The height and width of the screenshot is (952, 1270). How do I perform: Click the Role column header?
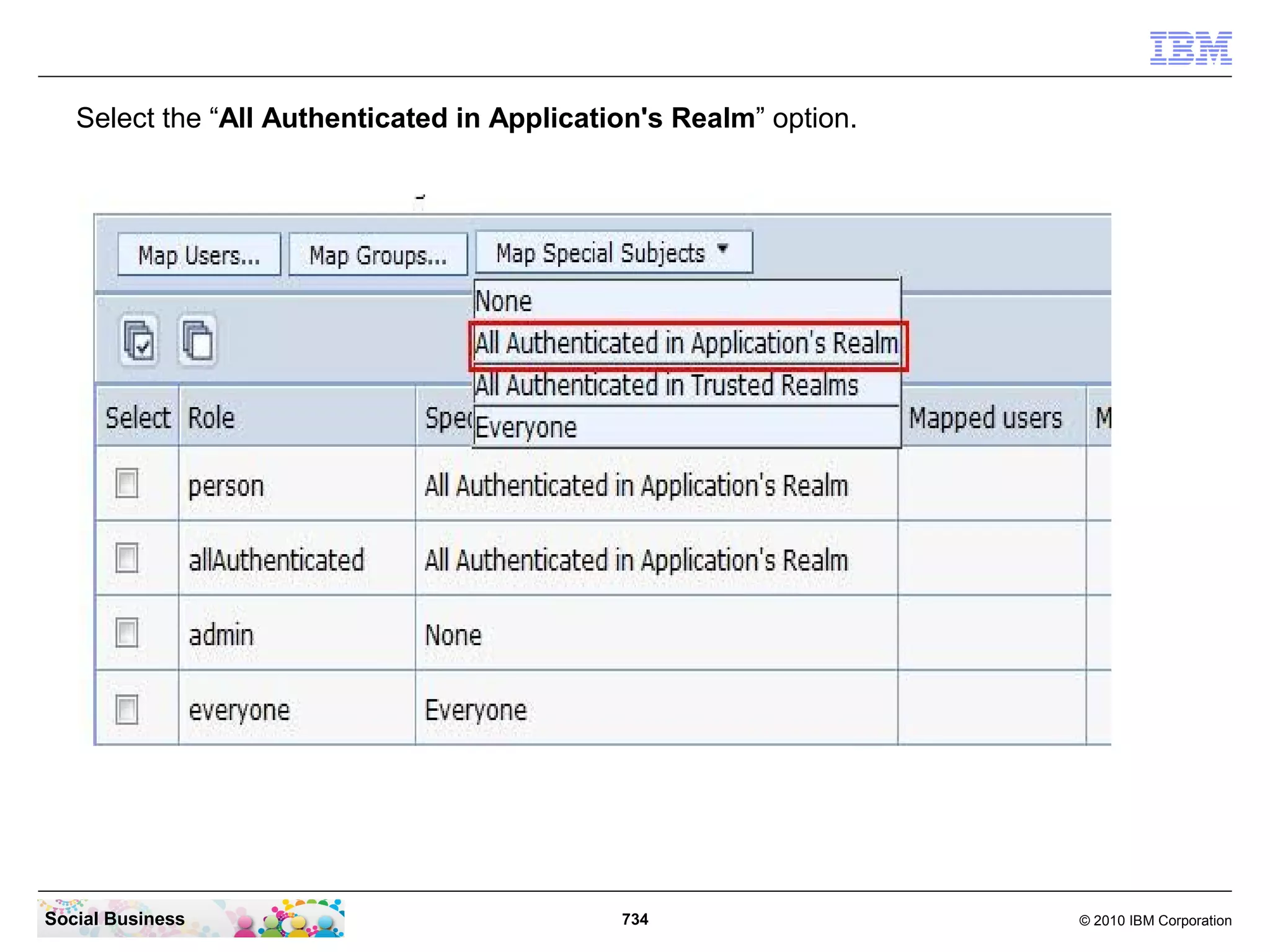click(297, 417)
